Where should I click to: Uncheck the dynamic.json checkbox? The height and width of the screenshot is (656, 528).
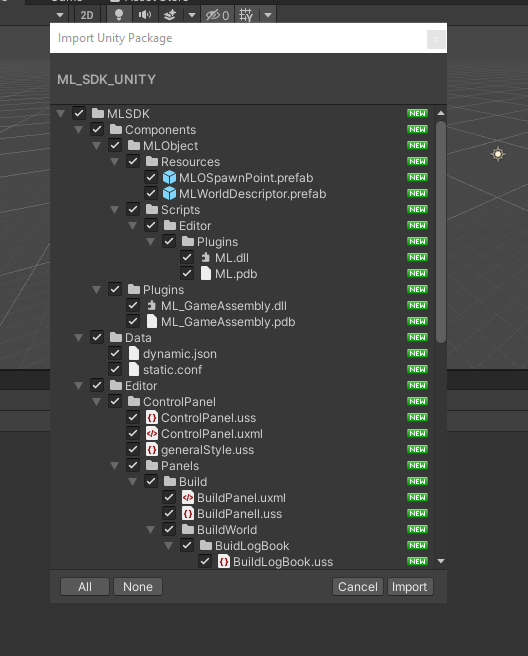pyautogui.click(x=115, y=353)
